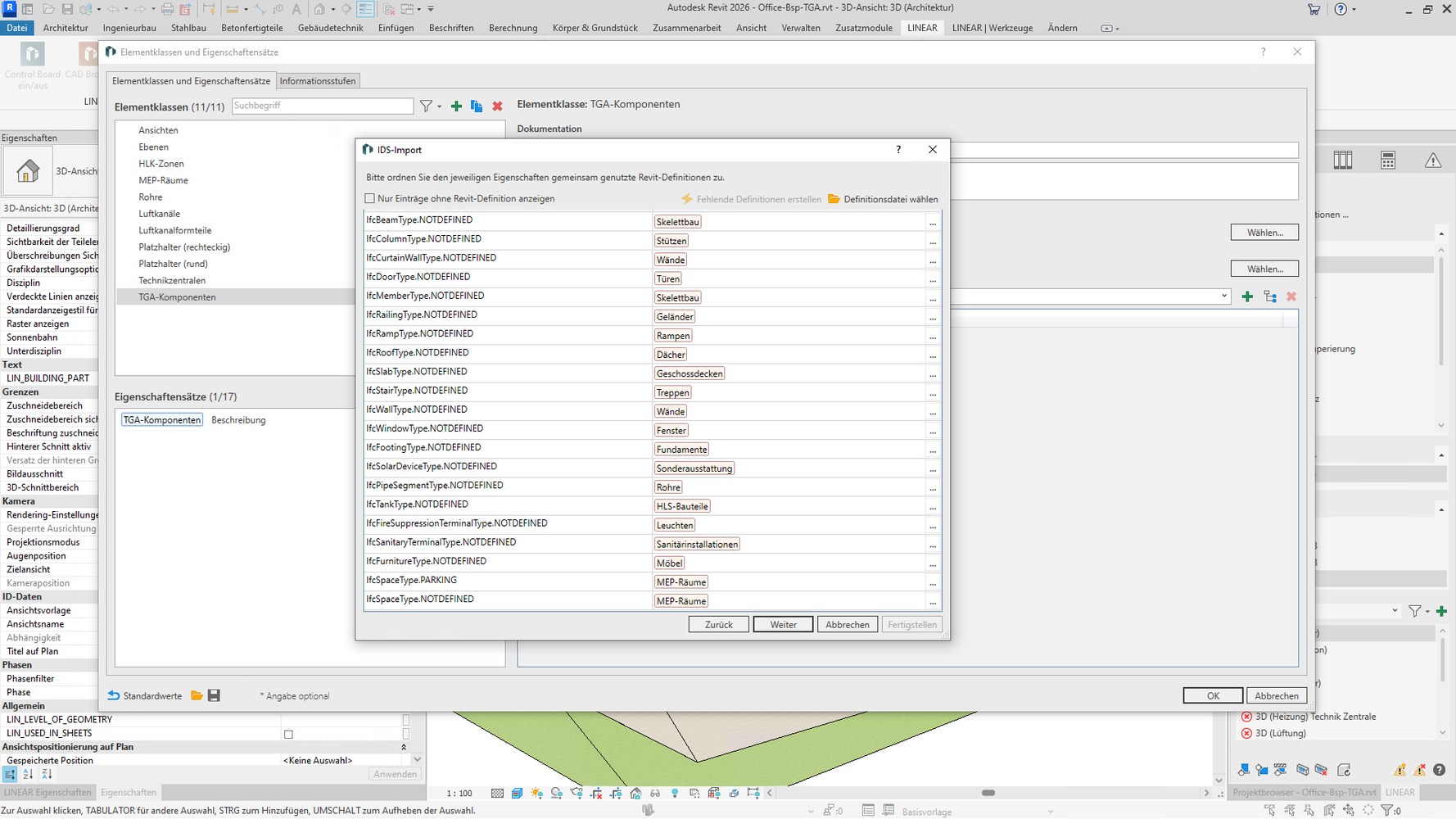Select 3D (Lüftung) in project browser
Screen dimensions: 1456x819
click(x=1281, y=733)
